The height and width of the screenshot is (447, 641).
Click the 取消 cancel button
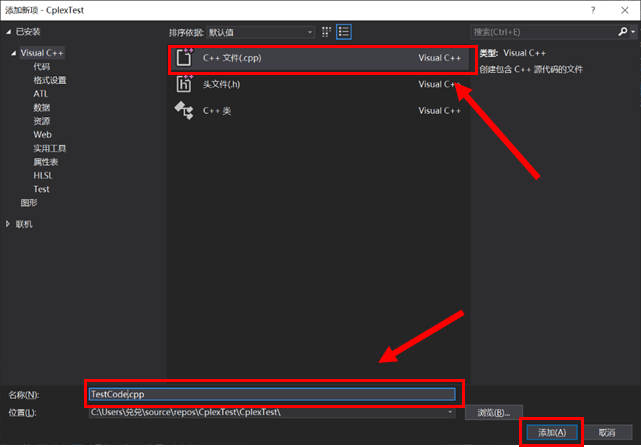point(607,432)
